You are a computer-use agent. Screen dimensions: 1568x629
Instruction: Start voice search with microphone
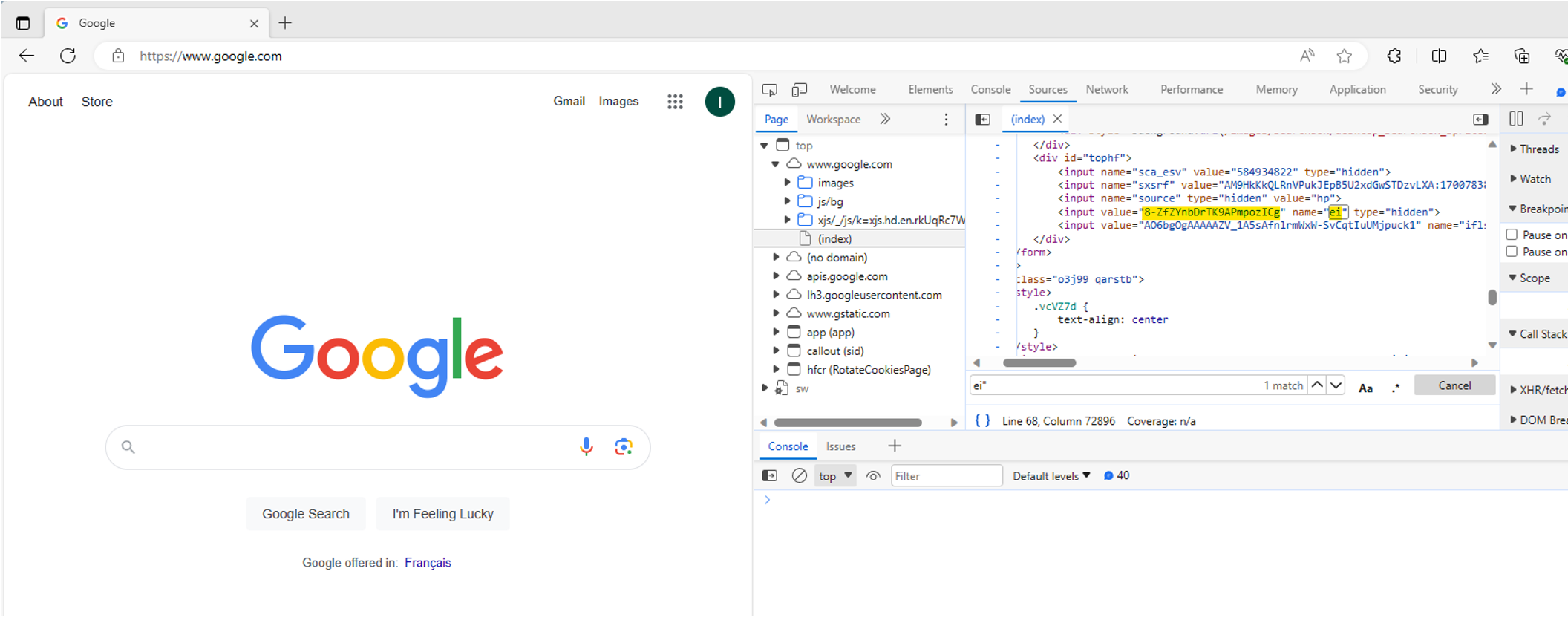pyautogui.click(x=587, y=446)
